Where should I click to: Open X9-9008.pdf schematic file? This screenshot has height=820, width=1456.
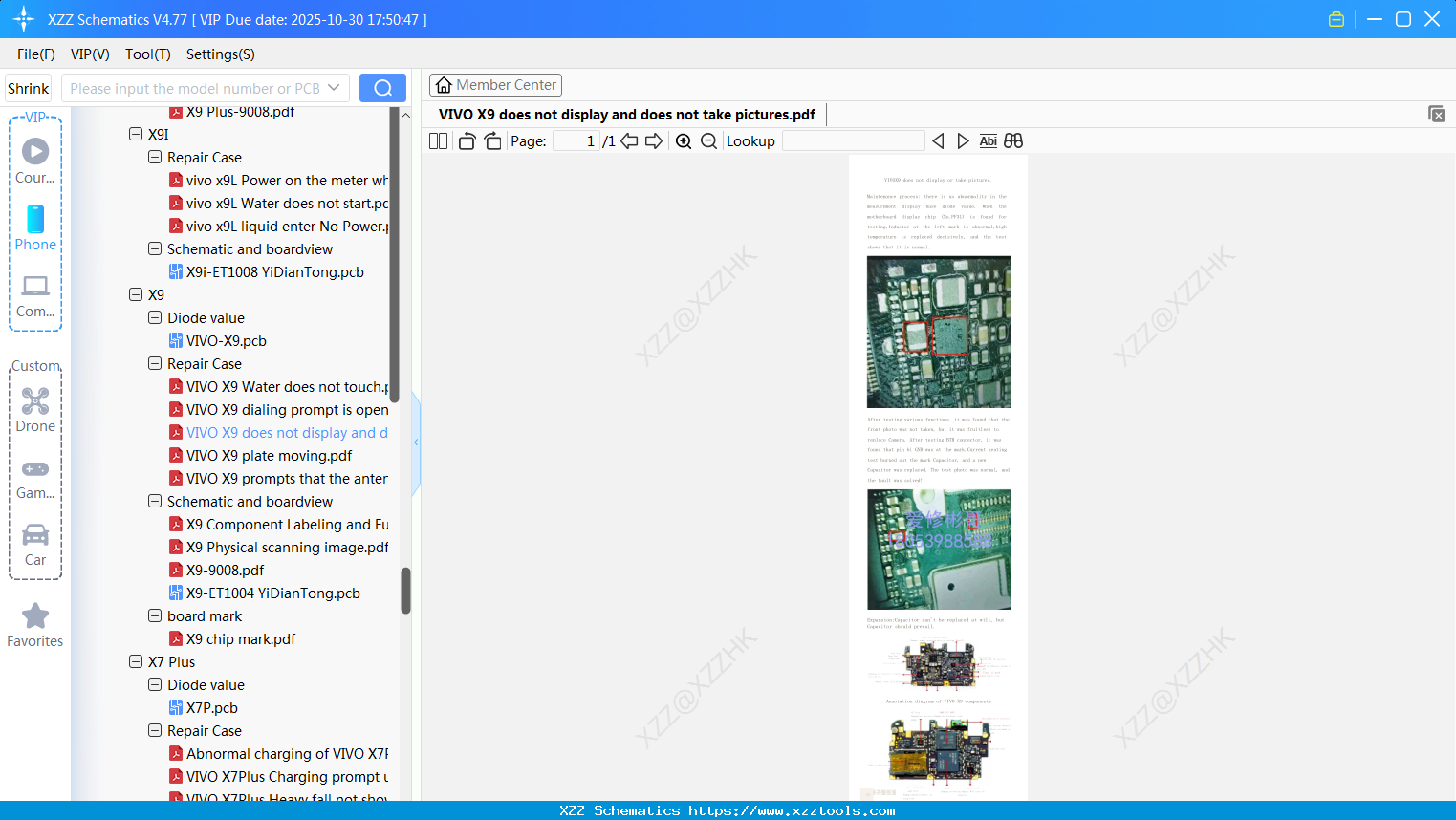[x=216, y=571]
